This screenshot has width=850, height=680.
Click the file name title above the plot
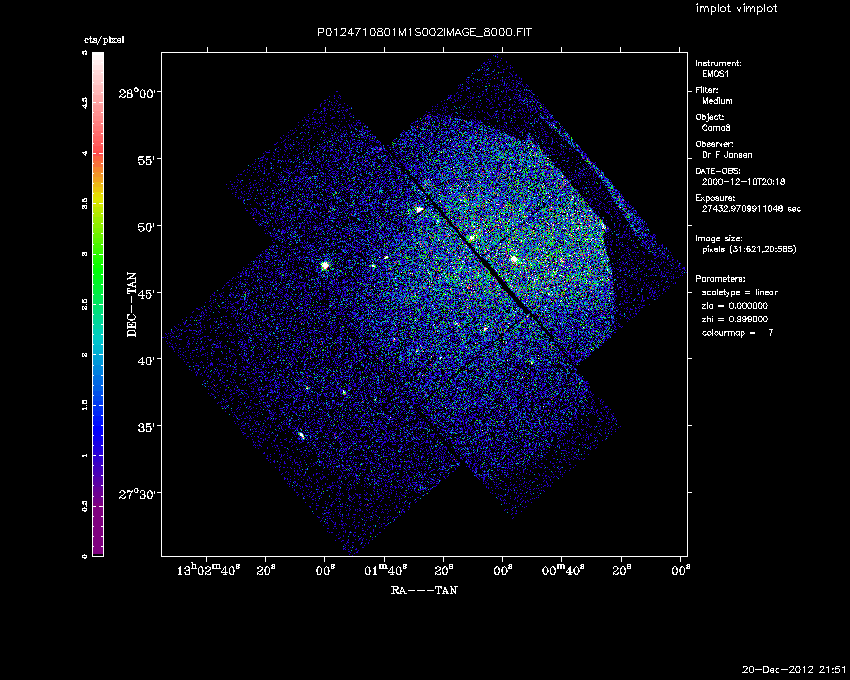click(x=424, y=33)
